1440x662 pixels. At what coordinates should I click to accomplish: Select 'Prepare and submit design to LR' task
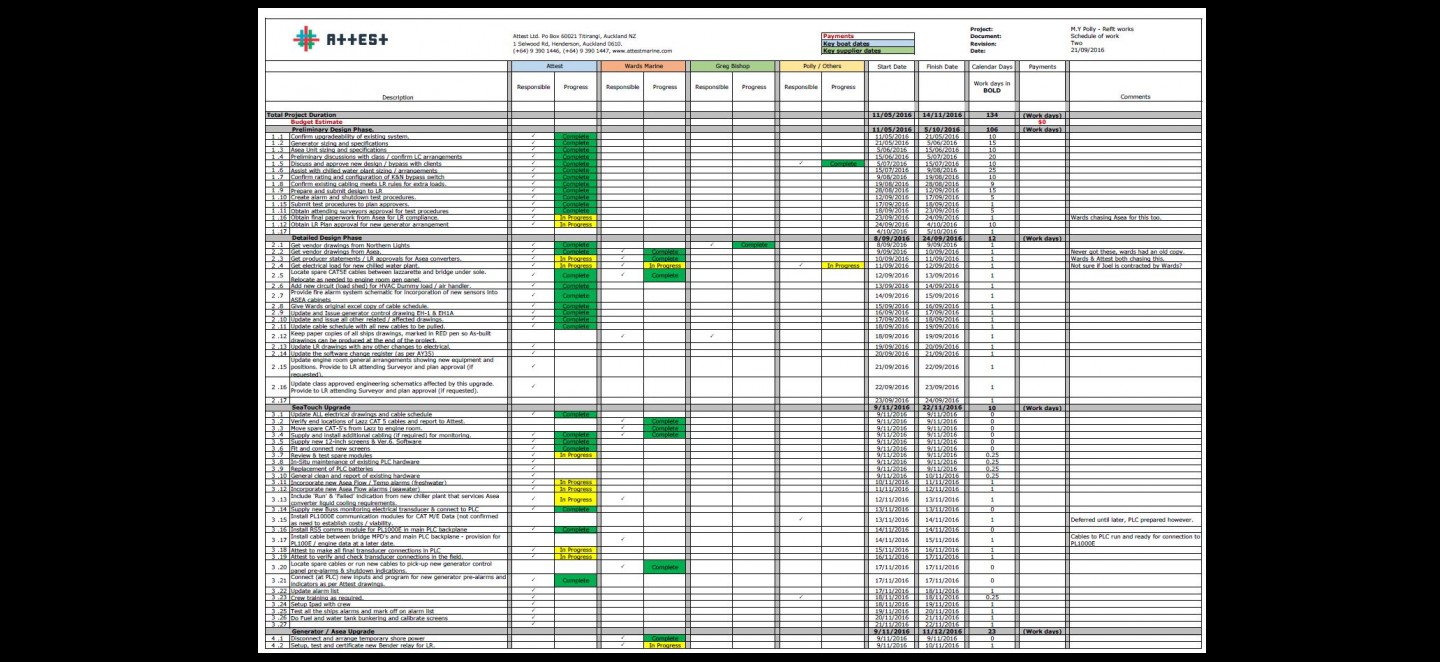[x=338, y=191]
